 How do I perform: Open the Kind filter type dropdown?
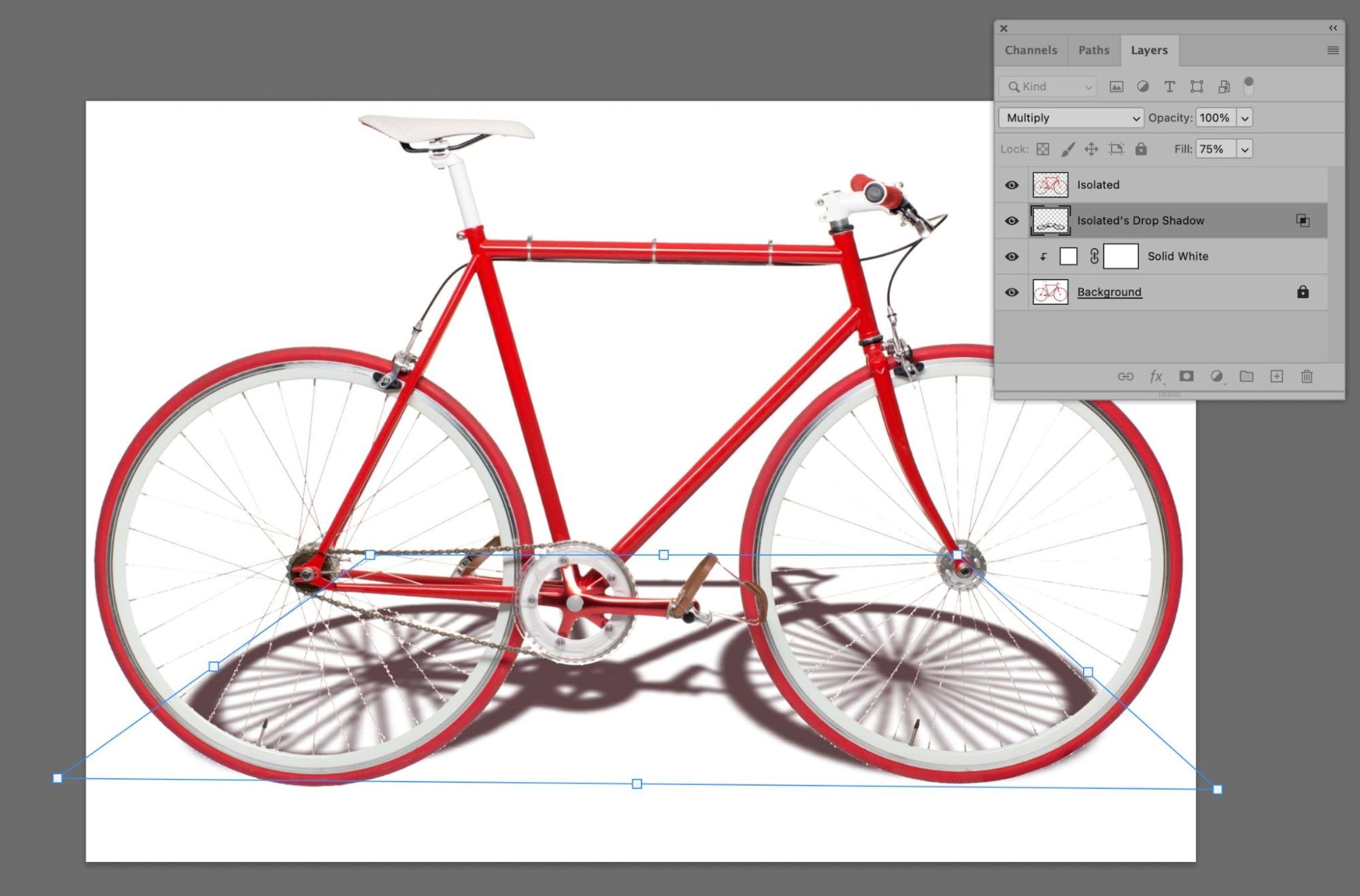[1048, 86]
